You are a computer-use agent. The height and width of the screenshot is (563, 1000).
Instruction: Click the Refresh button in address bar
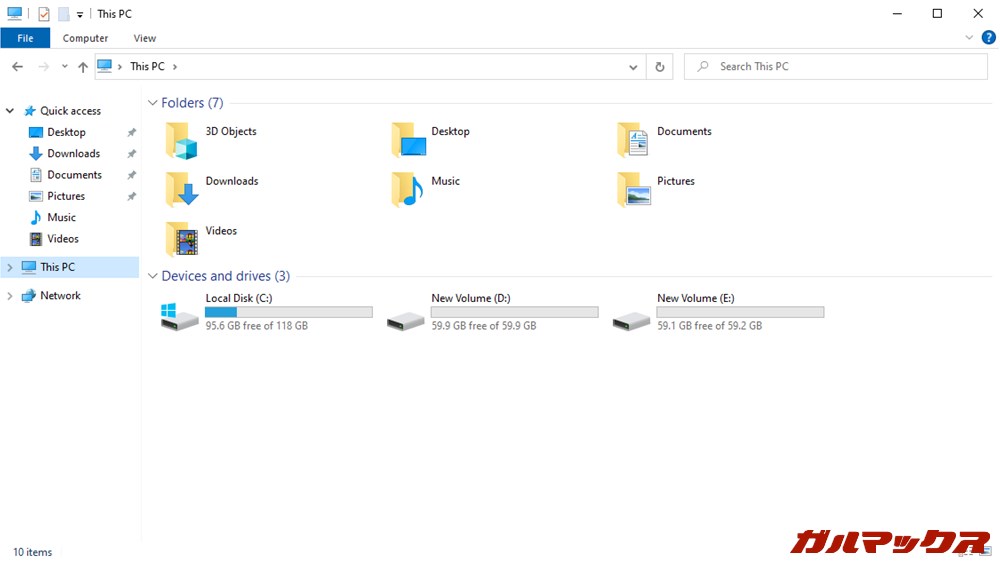click(659, 67)
